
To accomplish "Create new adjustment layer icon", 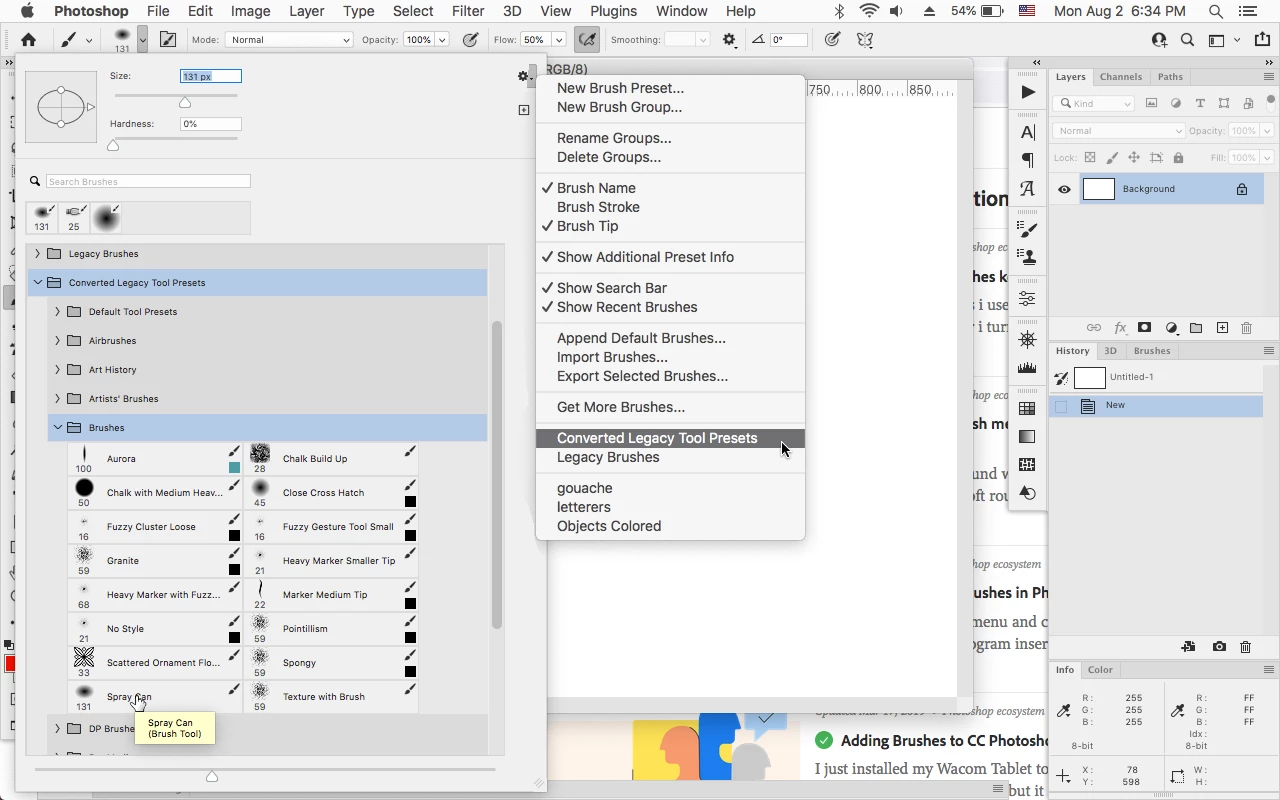I will 1171,328.
